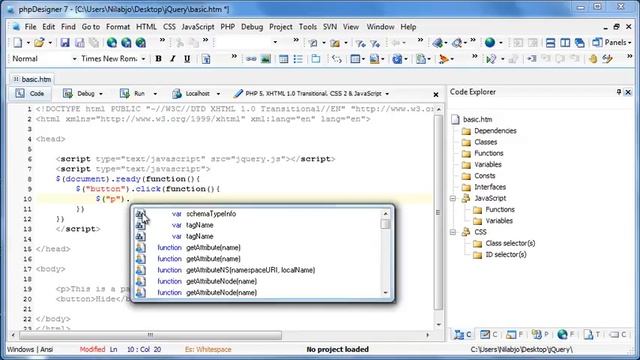Split the editor horizontally

[x=550, y=42]
